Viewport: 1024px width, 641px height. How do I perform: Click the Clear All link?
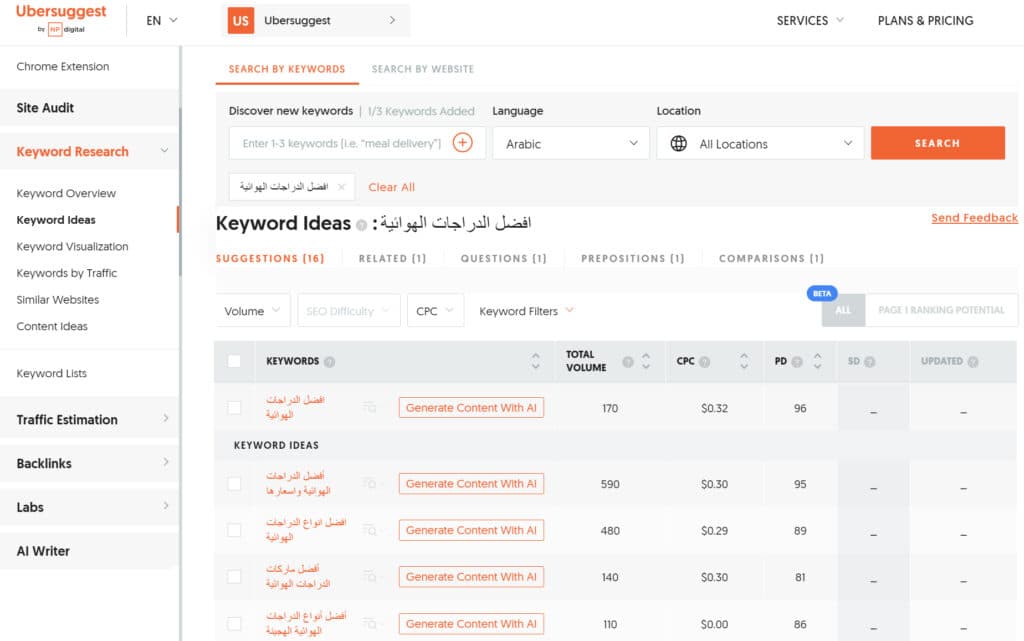click(391, 187)
